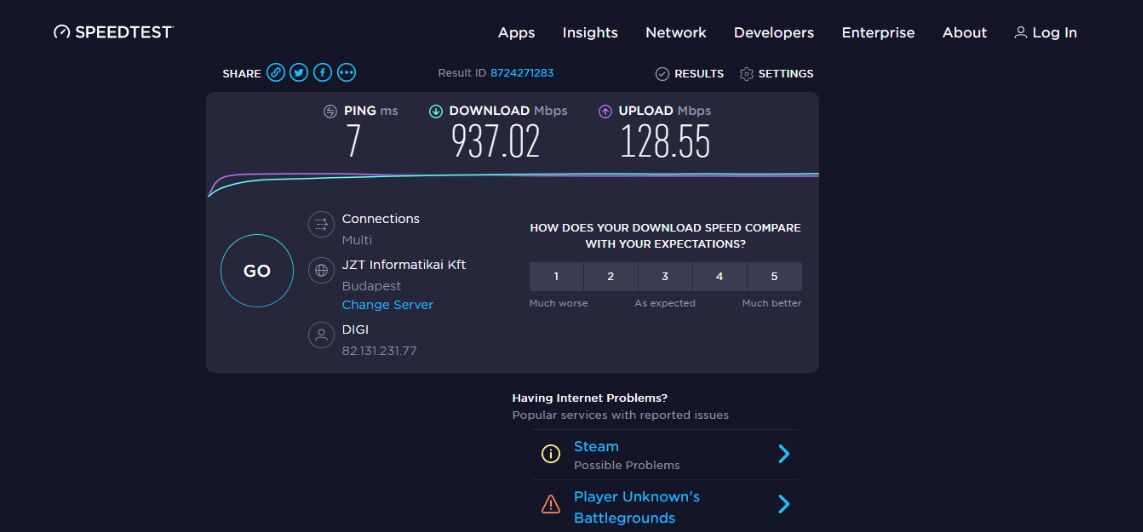The width and height of the screenshot is (1143, 532).
Task: Click the server globe icon
Action: (321, 270)
